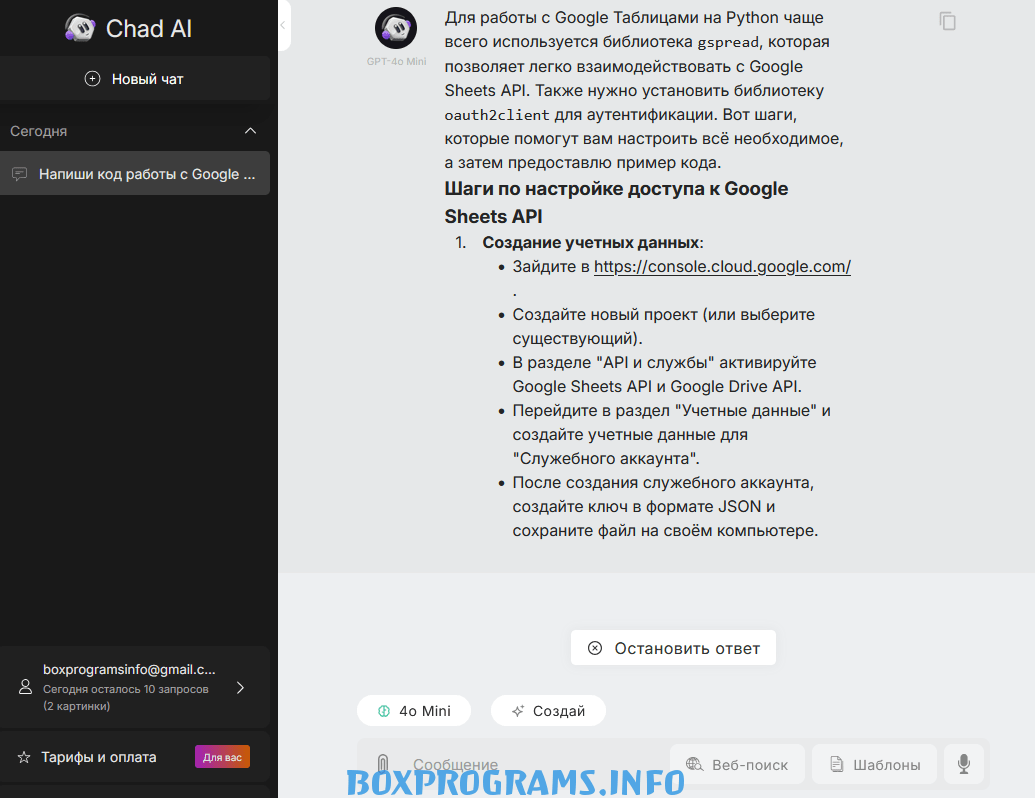Open the Шаблоны templates button
The width and height of the screenshot is (1035, 798).
[874, 764]
